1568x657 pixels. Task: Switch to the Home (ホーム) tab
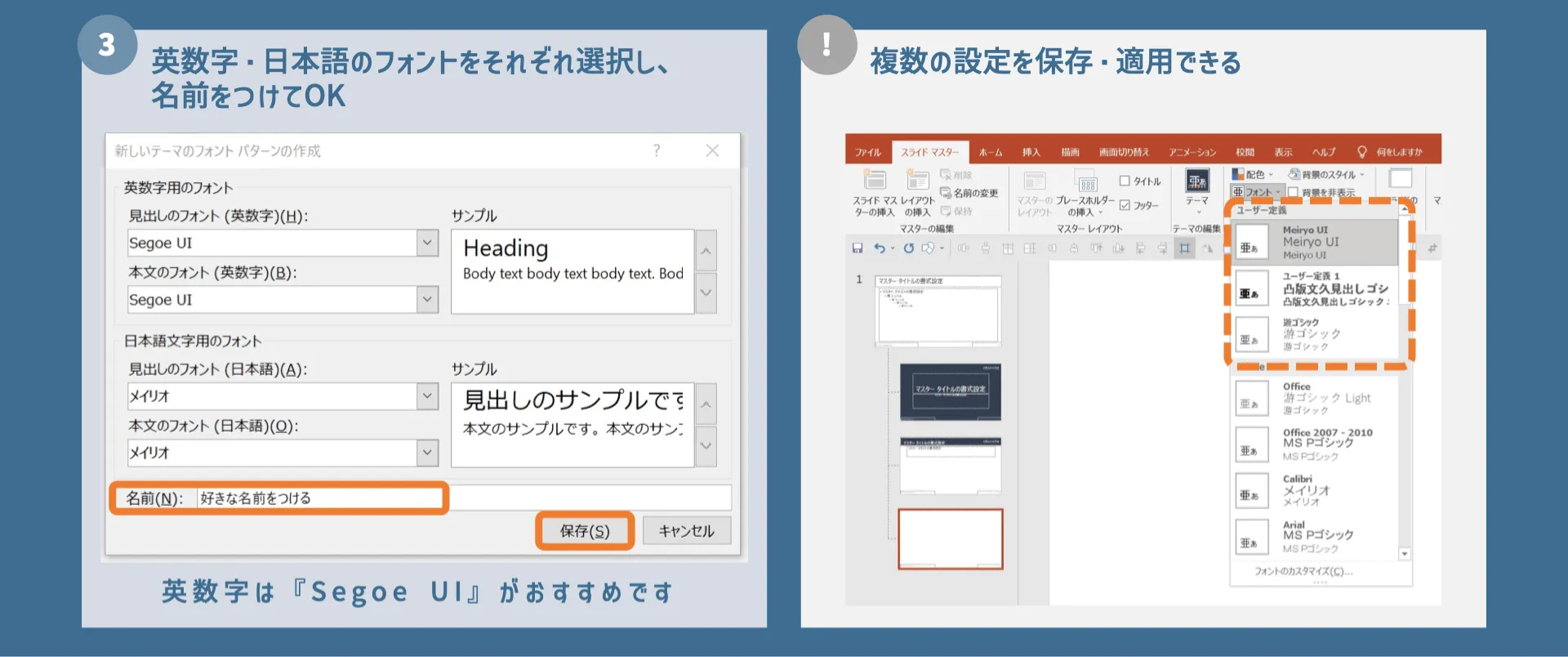990,152
